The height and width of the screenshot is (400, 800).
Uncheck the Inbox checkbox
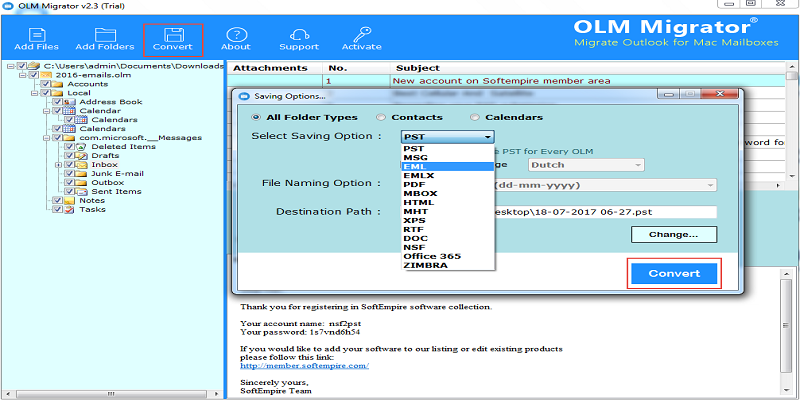pos(69,165)
